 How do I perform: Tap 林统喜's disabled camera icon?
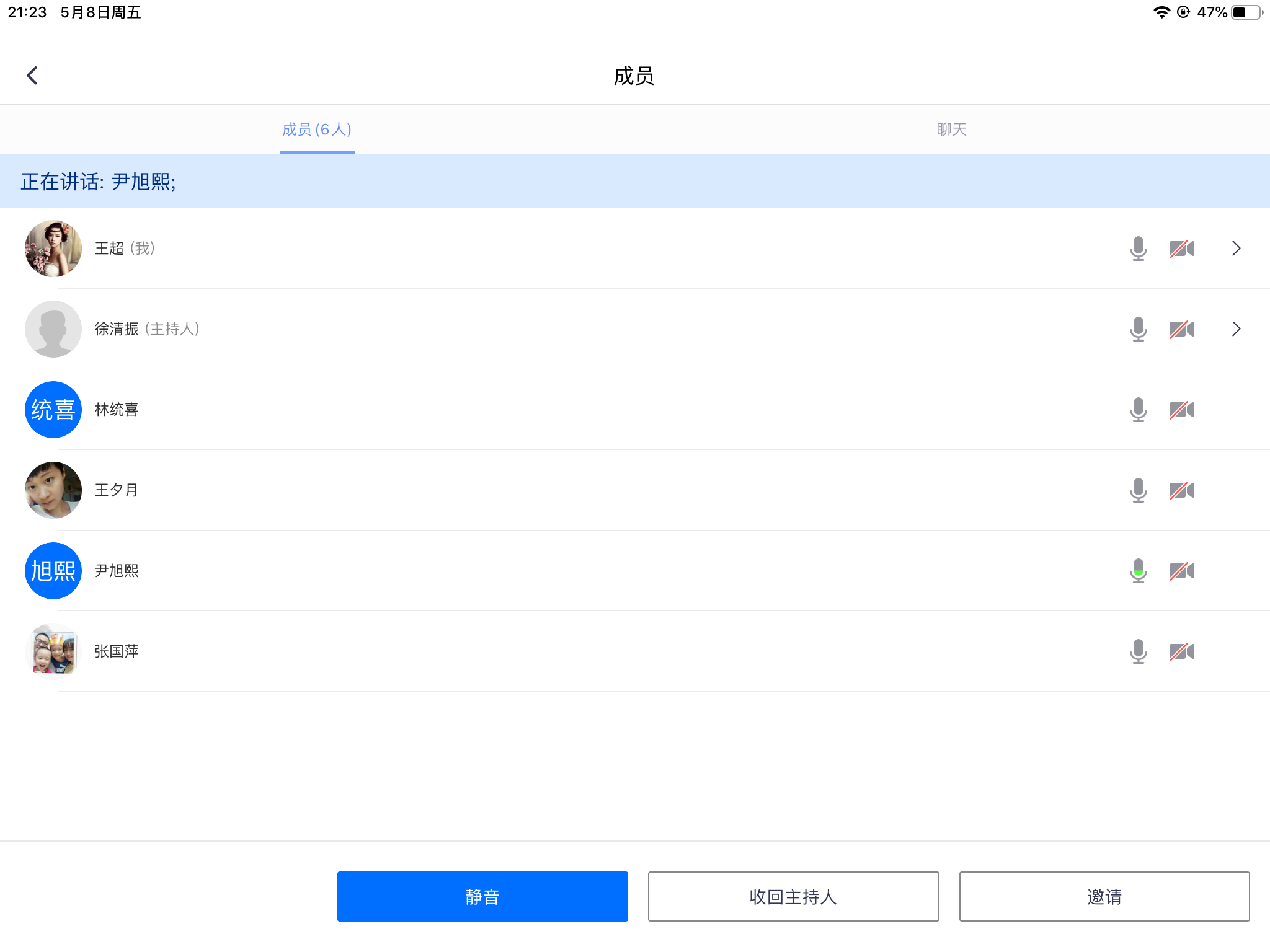[x=1181, y=410]
